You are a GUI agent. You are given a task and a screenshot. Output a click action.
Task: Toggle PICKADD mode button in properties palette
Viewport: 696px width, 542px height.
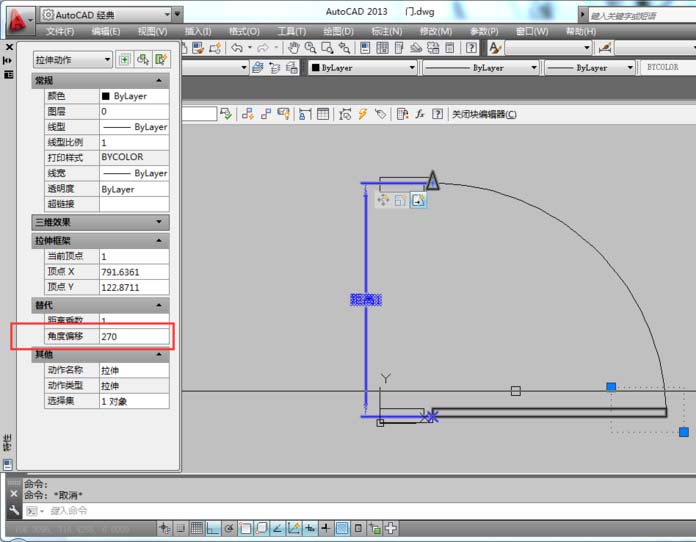(124, 60)
